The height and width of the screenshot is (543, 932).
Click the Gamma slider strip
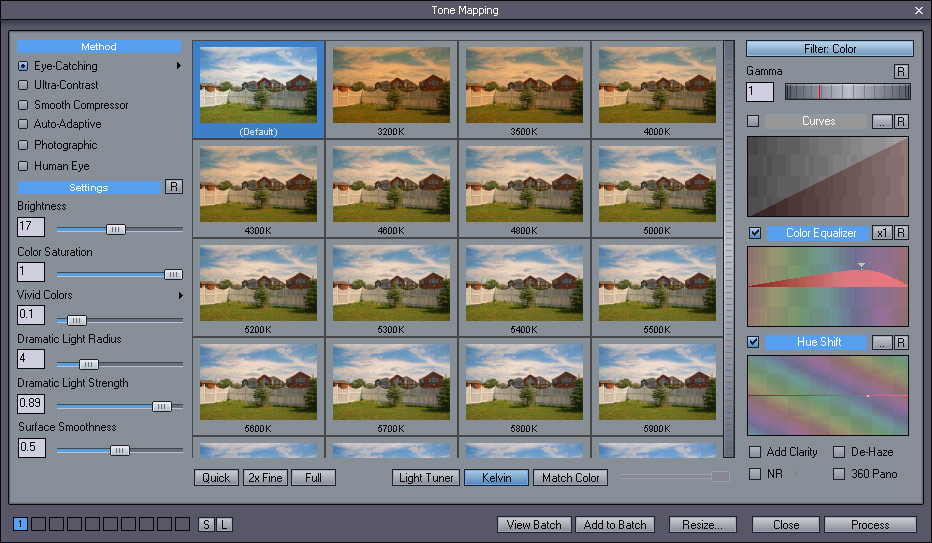pyautogui.click(x=848, y=91)
